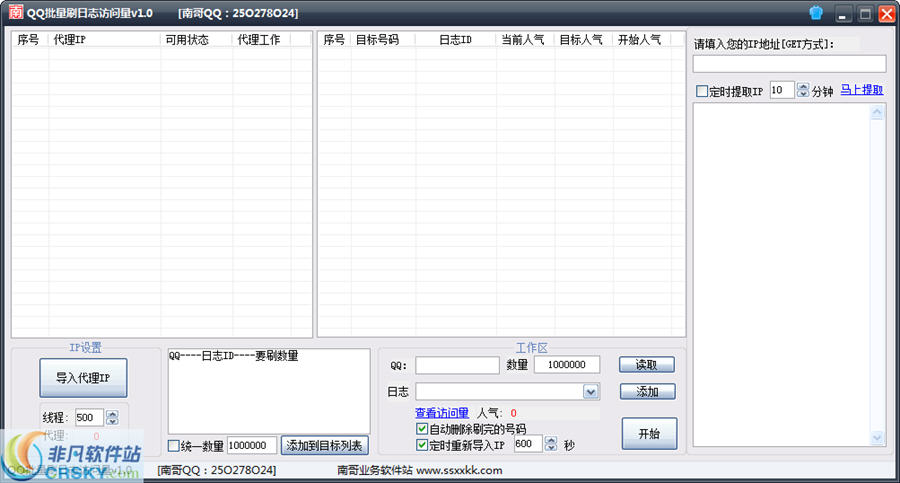
Task: Click the extracted IP results text area
Action: click(782, 276)
